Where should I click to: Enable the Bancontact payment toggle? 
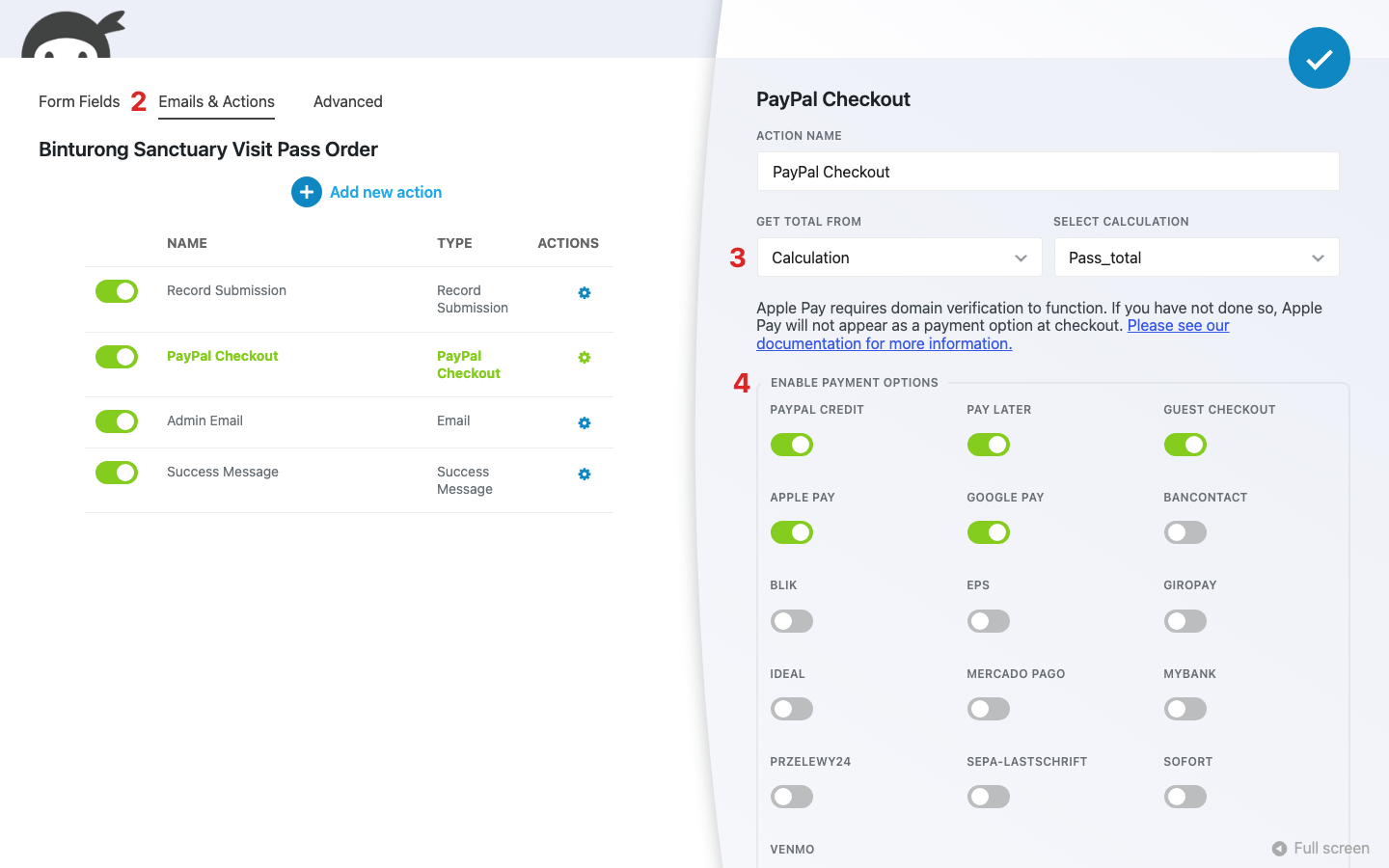(x=1185, y=532)
